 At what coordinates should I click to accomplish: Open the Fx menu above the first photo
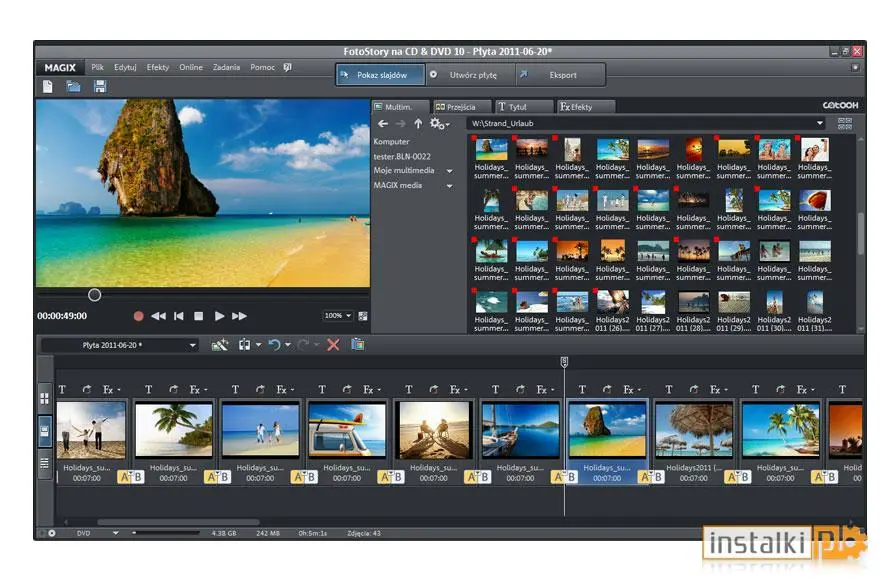111,390
